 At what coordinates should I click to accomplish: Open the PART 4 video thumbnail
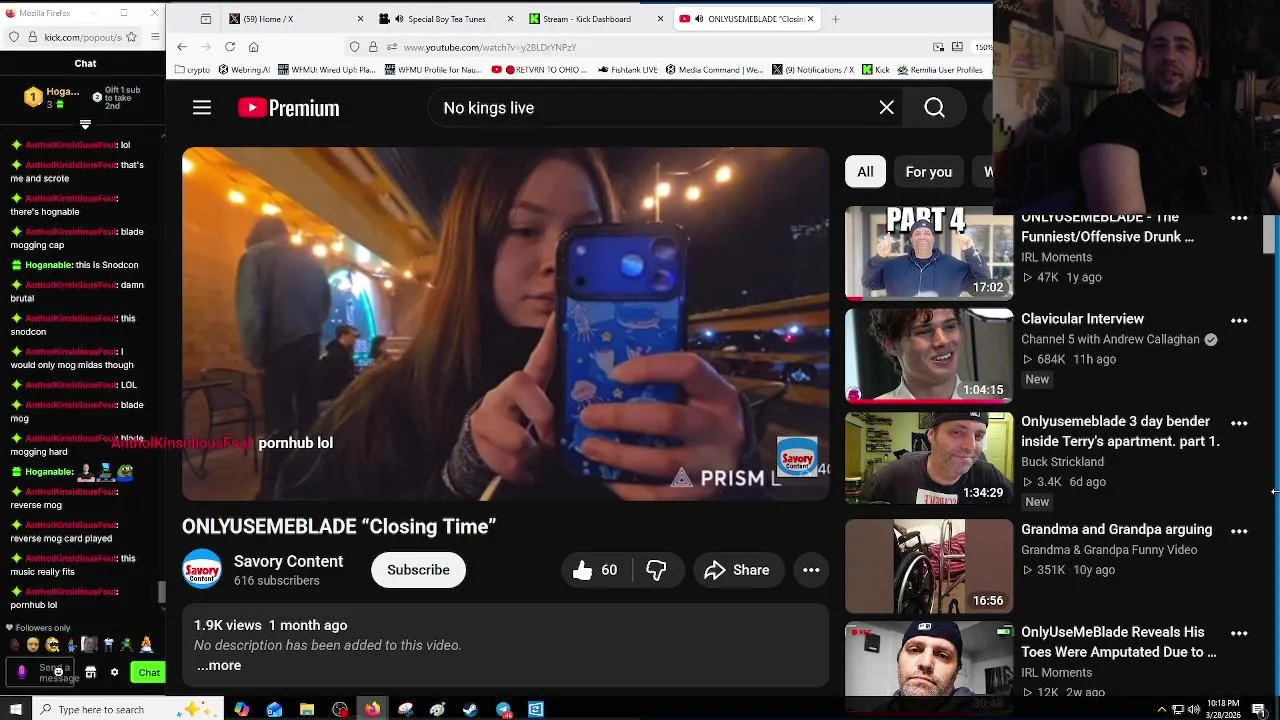929,253
